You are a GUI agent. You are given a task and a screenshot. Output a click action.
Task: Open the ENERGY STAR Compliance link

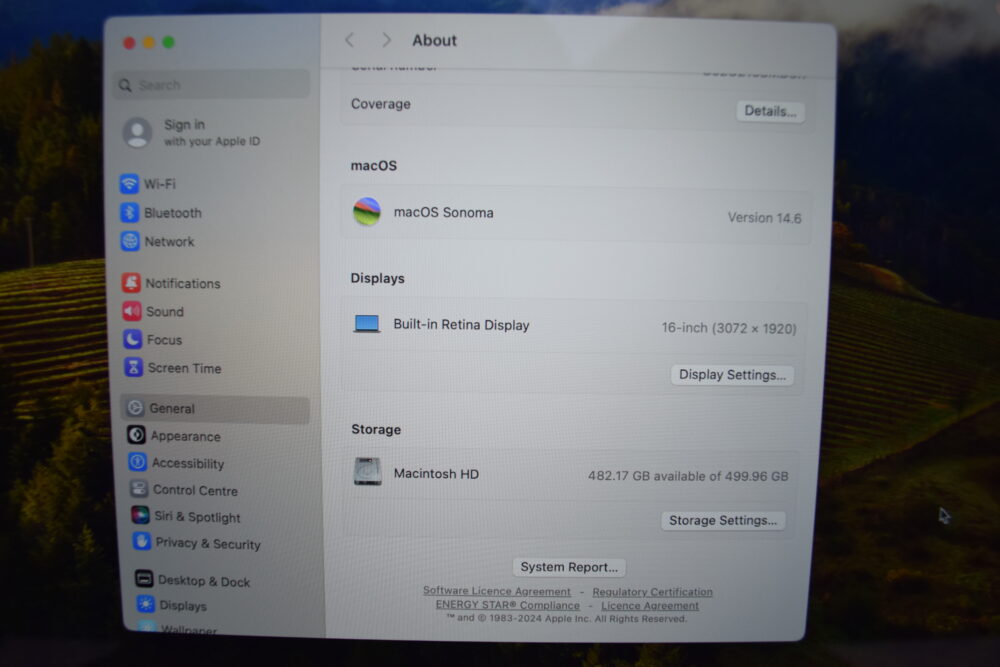(508, 605)
